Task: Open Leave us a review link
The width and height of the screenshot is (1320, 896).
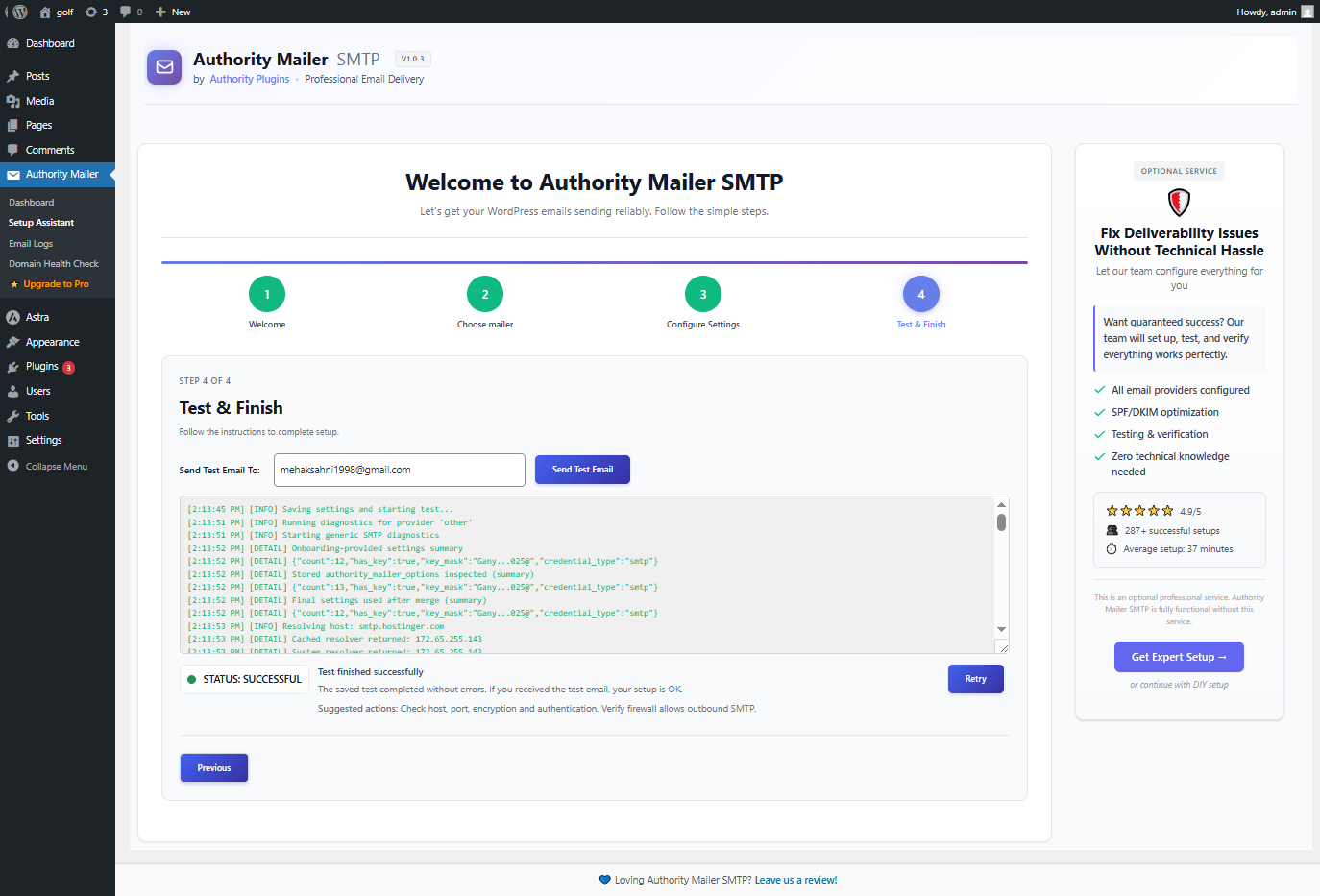Action: pyautogui.click(x=795, y=879)
